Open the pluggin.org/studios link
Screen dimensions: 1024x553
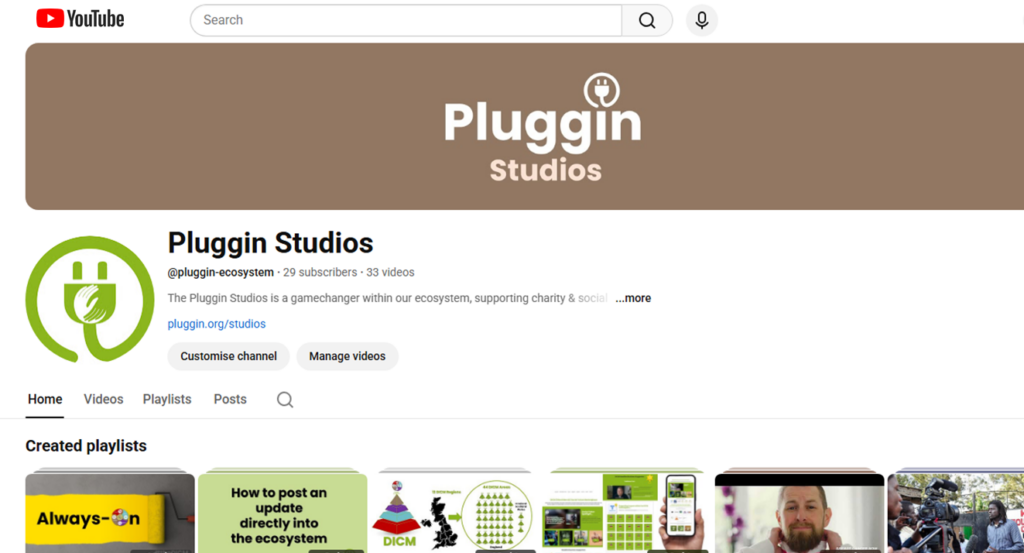click(217, 324)
